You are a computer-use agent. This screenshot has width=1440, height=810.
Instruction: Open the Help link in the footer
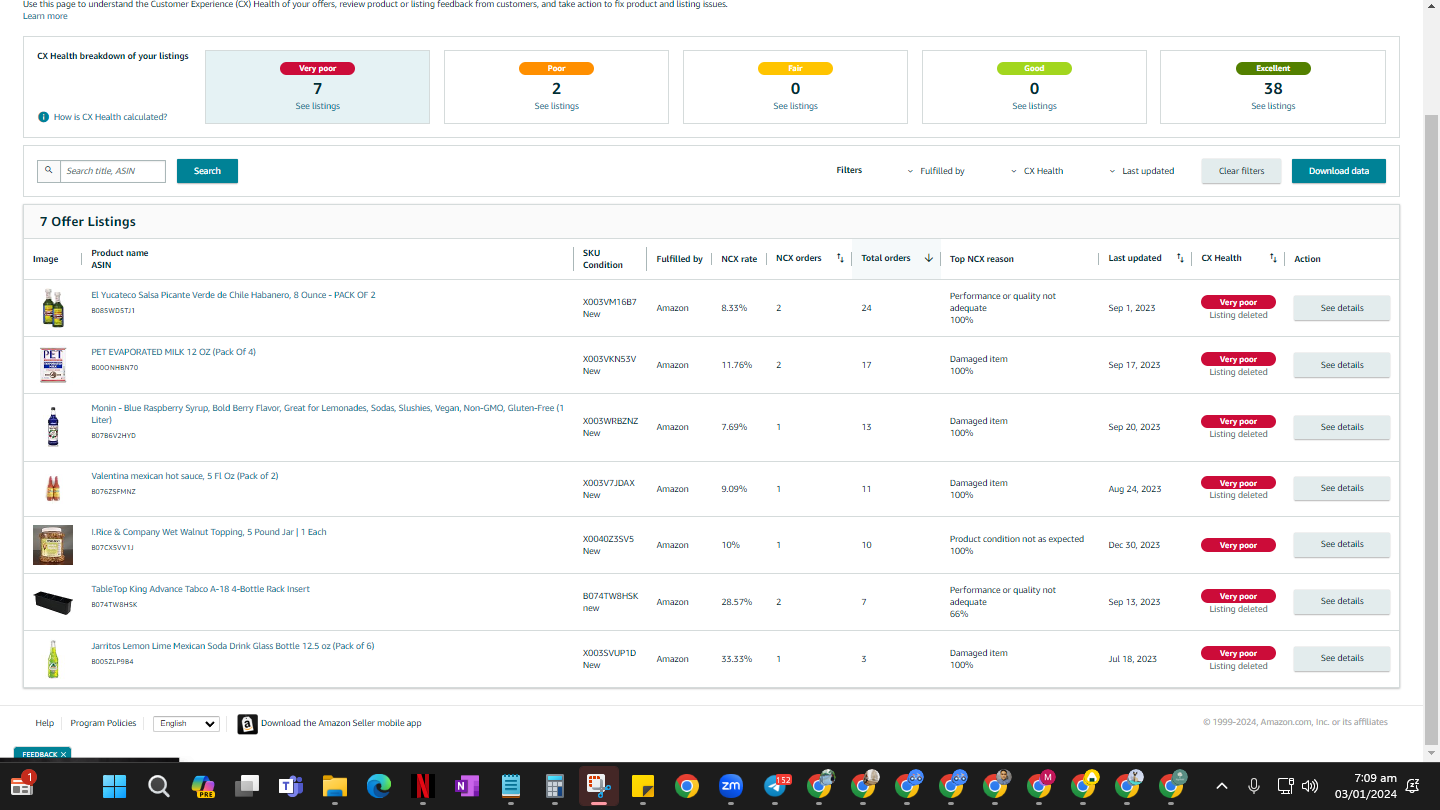click(44, 723)
